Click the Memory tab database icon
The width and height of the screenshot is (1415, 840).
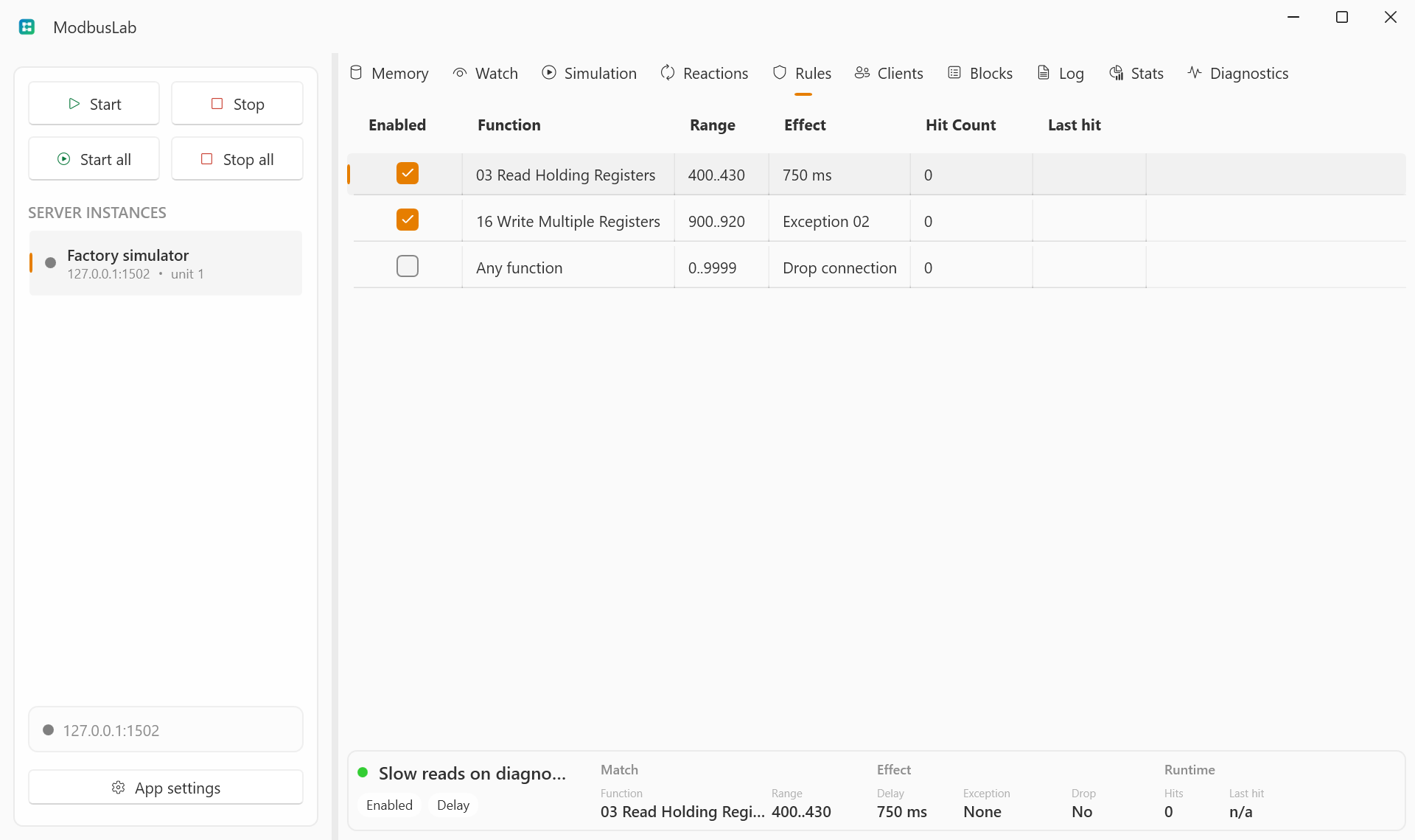tap(356, 72)
